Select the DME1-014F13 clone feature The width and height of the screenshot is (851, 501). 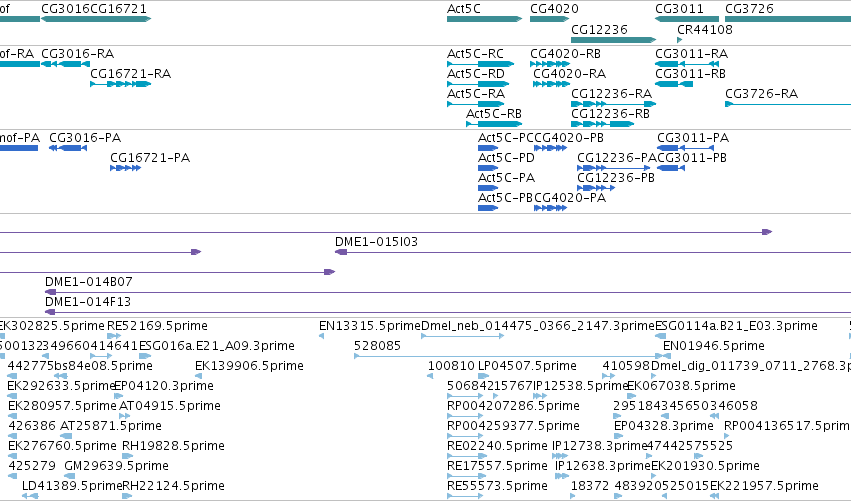pos(448,313)
